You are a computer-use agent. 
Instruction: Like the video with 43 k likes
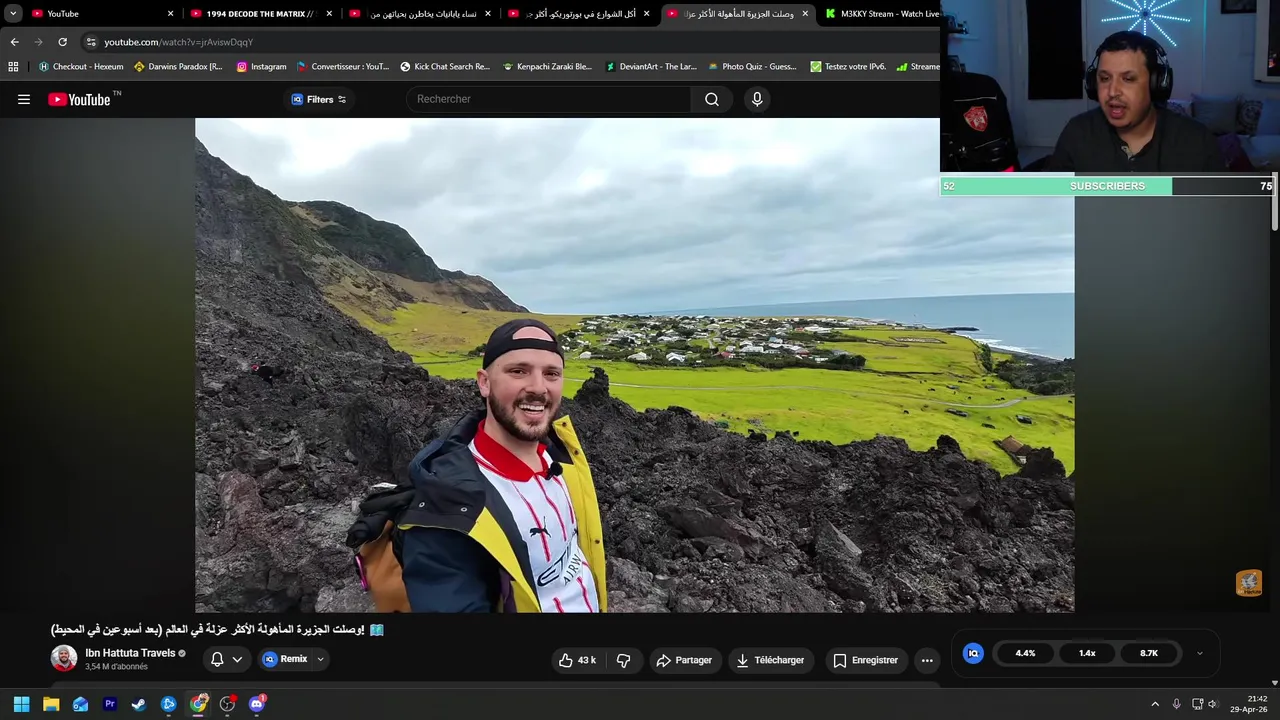point(577,660)
